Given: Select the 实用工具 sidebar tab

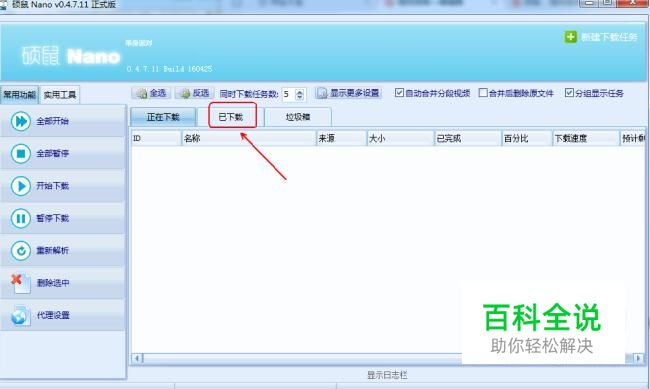Looking at the screenshot, I should click(x=60, y=95).
